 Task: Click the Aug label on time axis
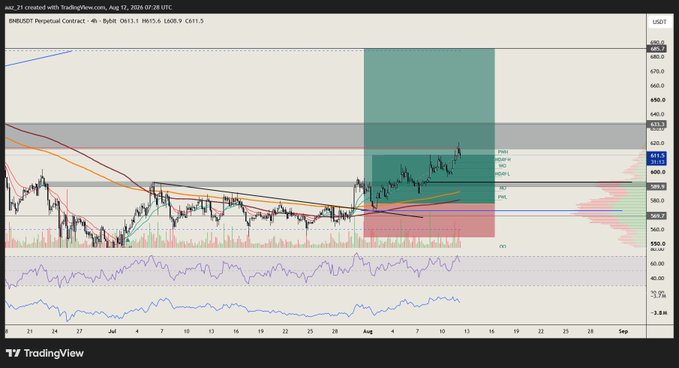coord(368,332)
